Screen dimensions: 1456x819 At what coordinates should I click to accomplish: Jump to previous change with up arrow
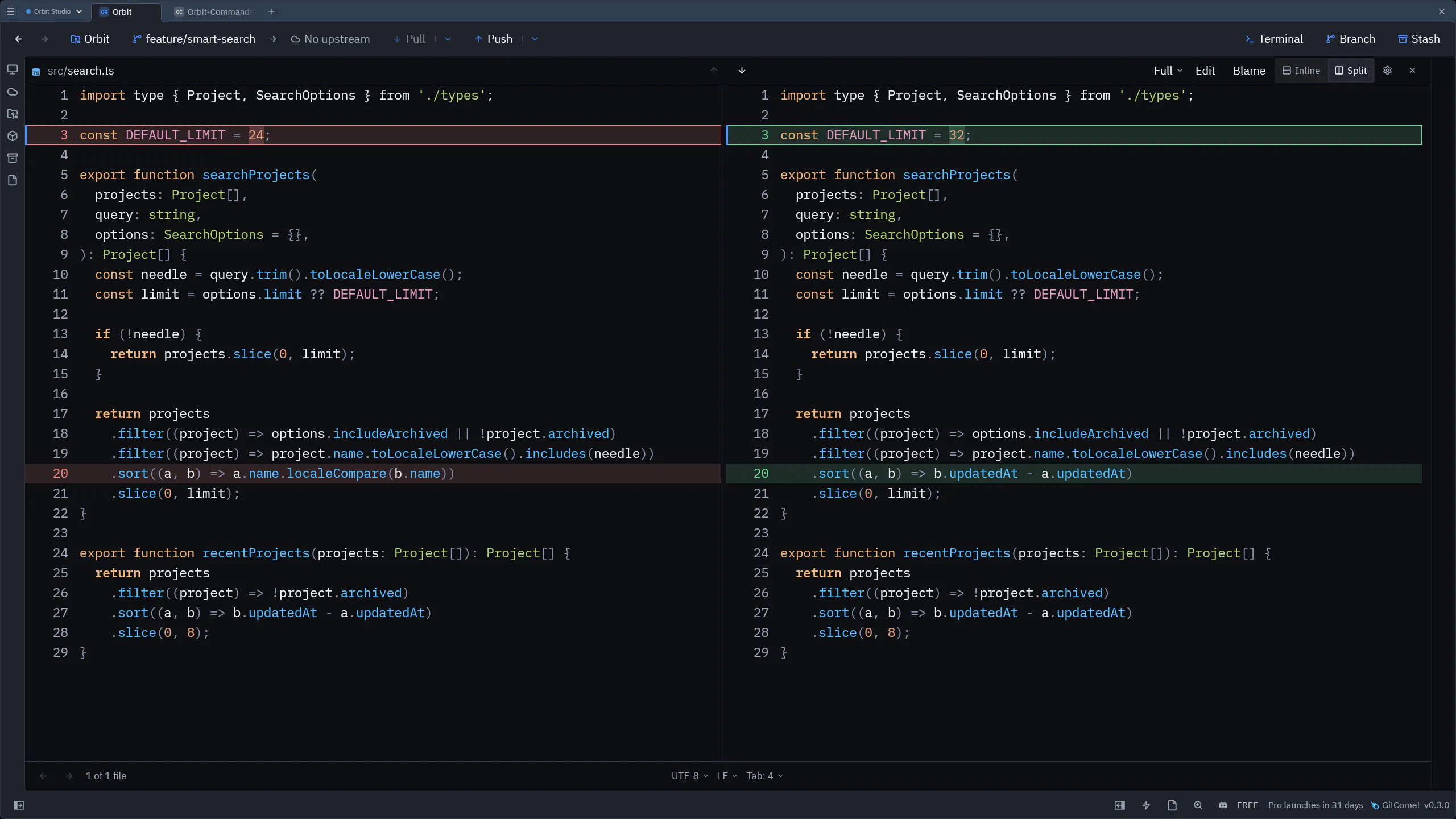coord(714,71)
